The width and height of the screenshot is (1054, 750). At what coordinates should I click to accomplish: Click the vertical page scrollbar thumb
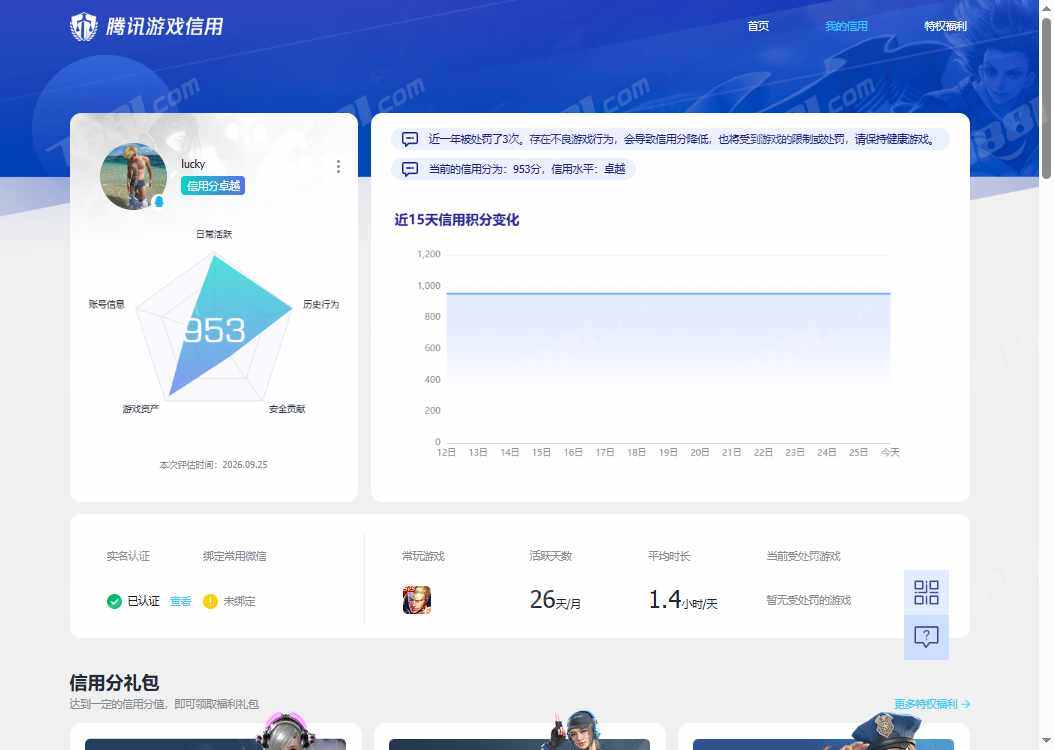click(x=1047, y=98)
